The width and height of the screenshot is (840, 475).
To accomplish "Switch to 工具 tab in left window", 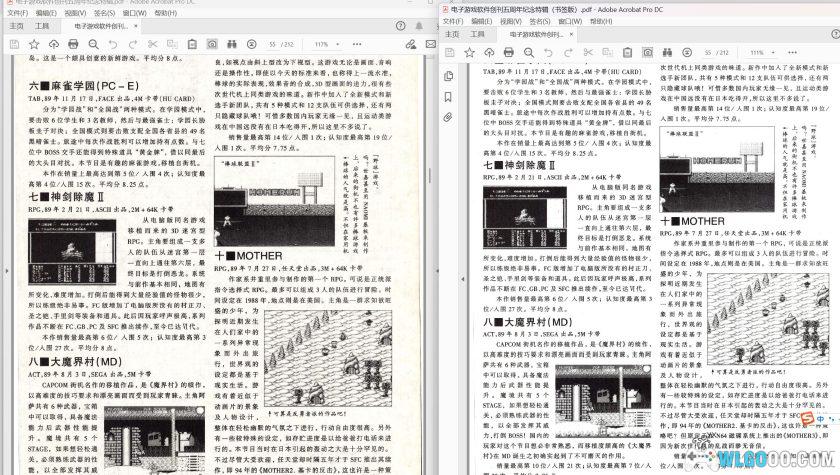I will click(x=42, y=26).
